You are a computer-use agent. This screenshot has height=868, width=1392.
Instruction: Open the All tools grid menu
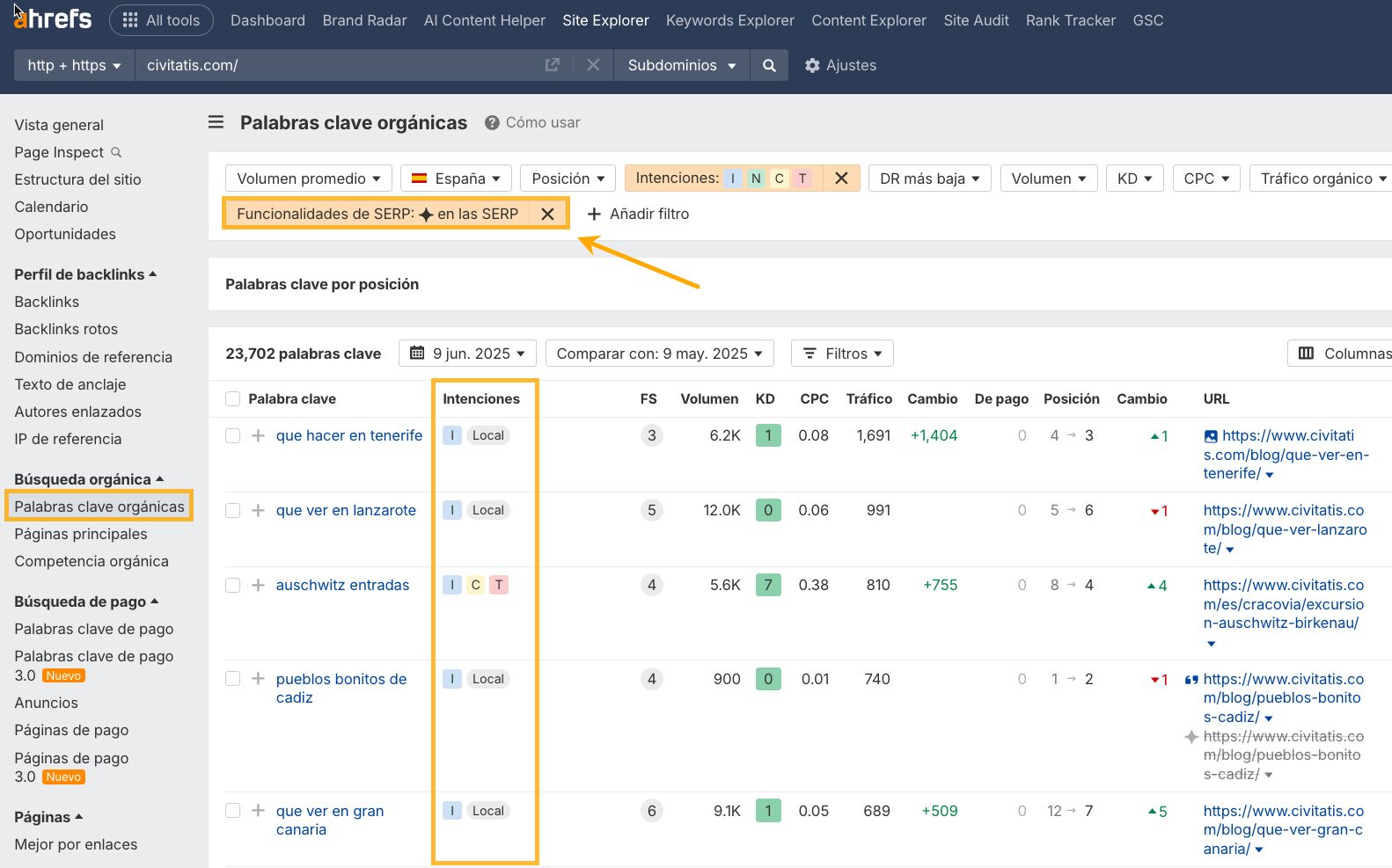click(x=161, y=20)
